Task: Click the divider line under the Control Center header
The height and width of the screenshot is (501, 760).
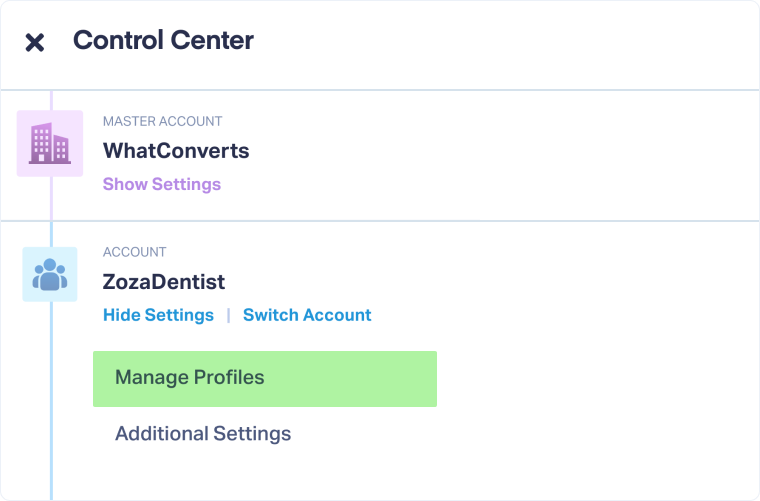Action: coord(400,91)
